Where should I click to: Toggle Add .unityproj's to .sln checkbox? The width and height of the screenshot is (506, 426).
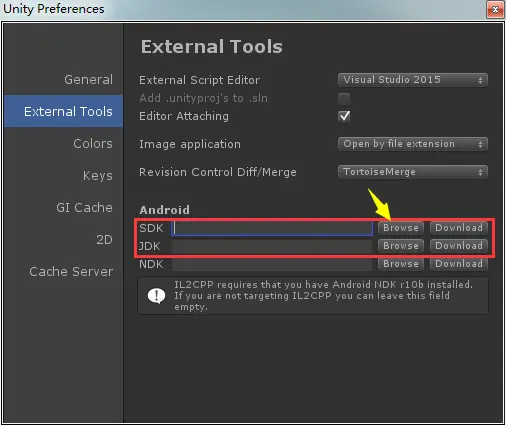click(344, 99)
